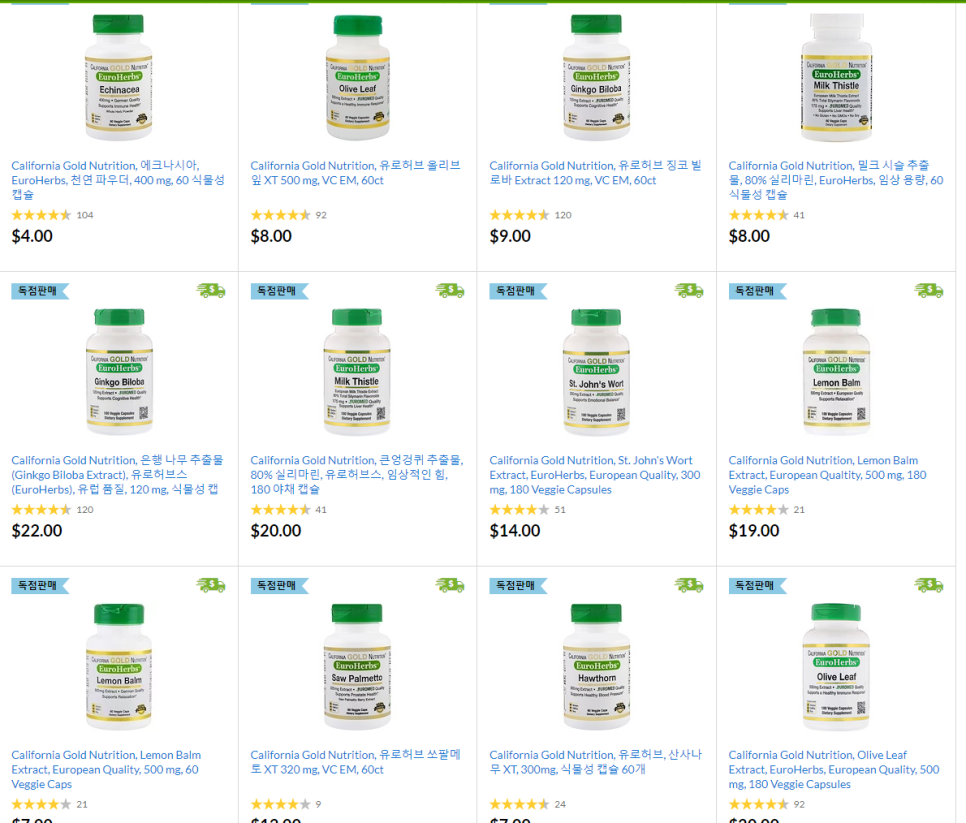Click truck icon on Olive Leaf 180 capsules card

click(x=928, y=585)
